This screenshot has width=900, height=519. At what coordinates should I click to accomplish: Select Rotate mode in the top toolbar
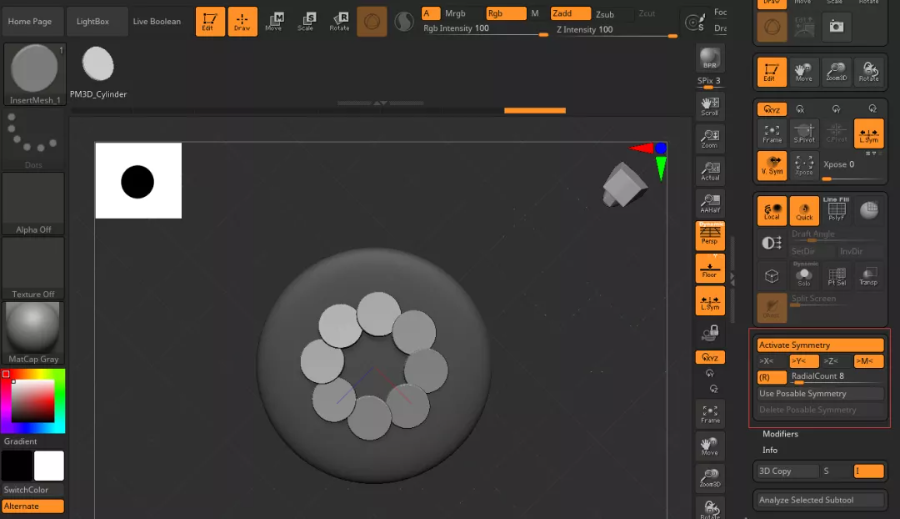click(339, 22)
